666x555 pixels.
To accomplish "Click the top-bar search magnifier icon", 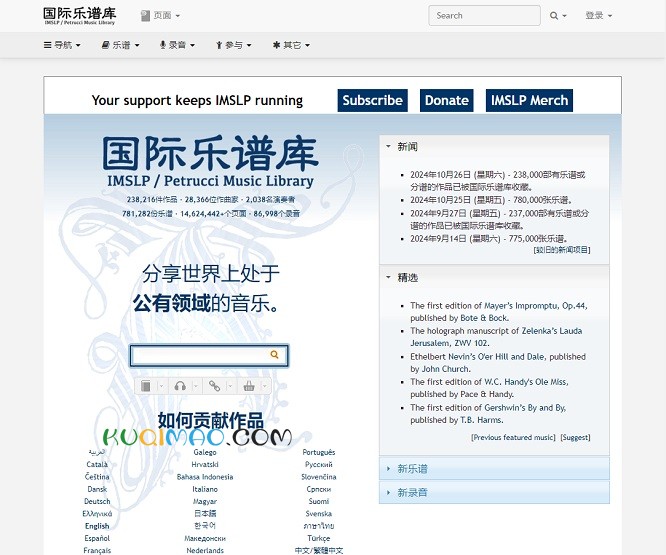I will [x=555, y=16].
